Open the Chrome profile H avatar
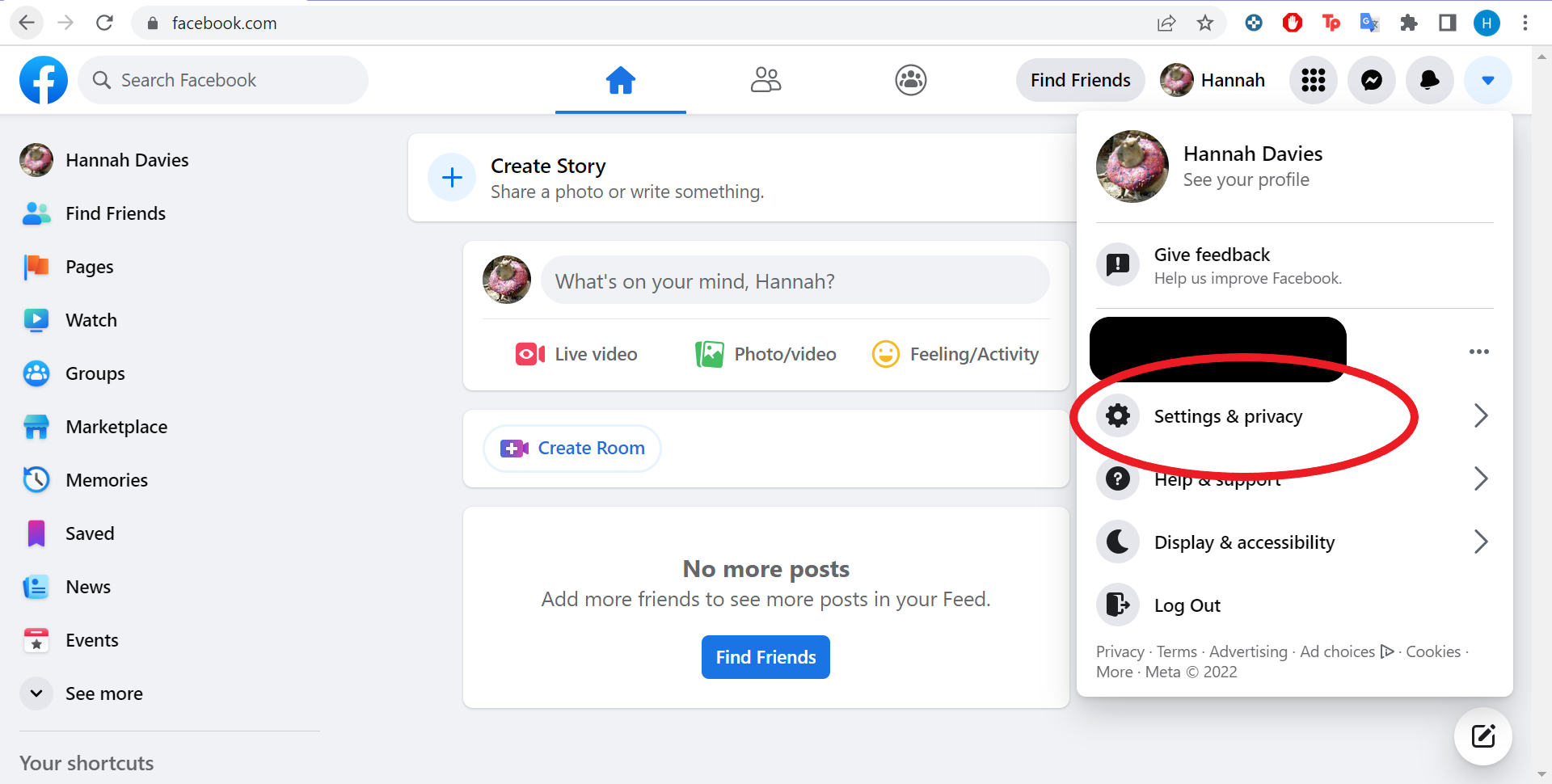Viewport: 1552px width, 784px height. click(x=1487, y=23)
